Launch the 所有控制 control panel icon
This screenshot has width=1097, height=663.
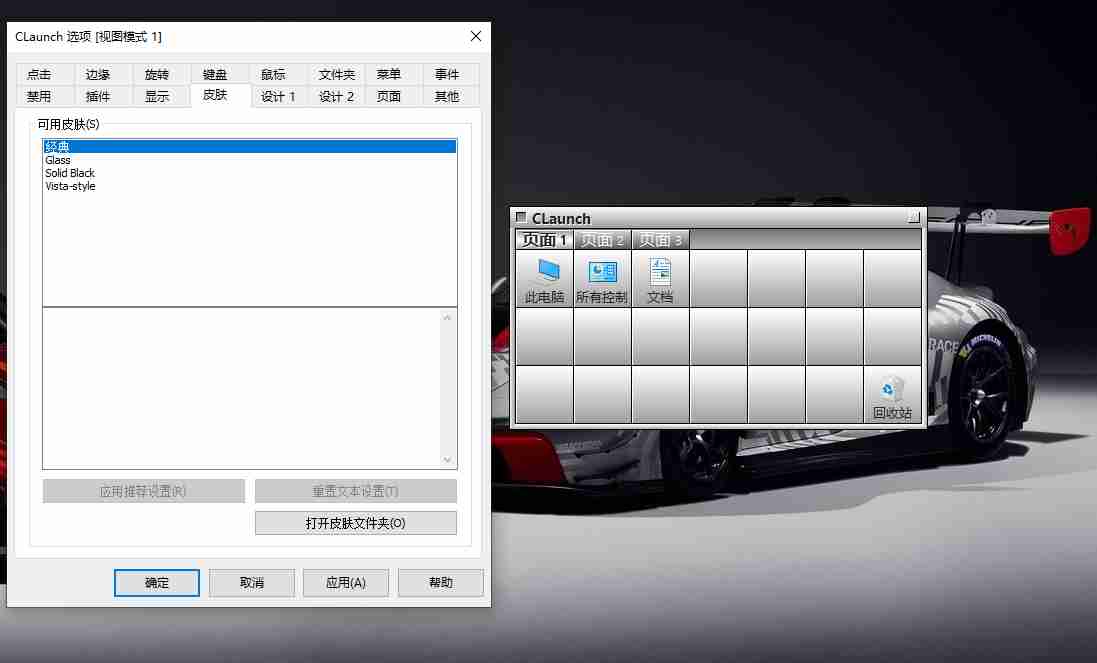click(x=602, y=279)
